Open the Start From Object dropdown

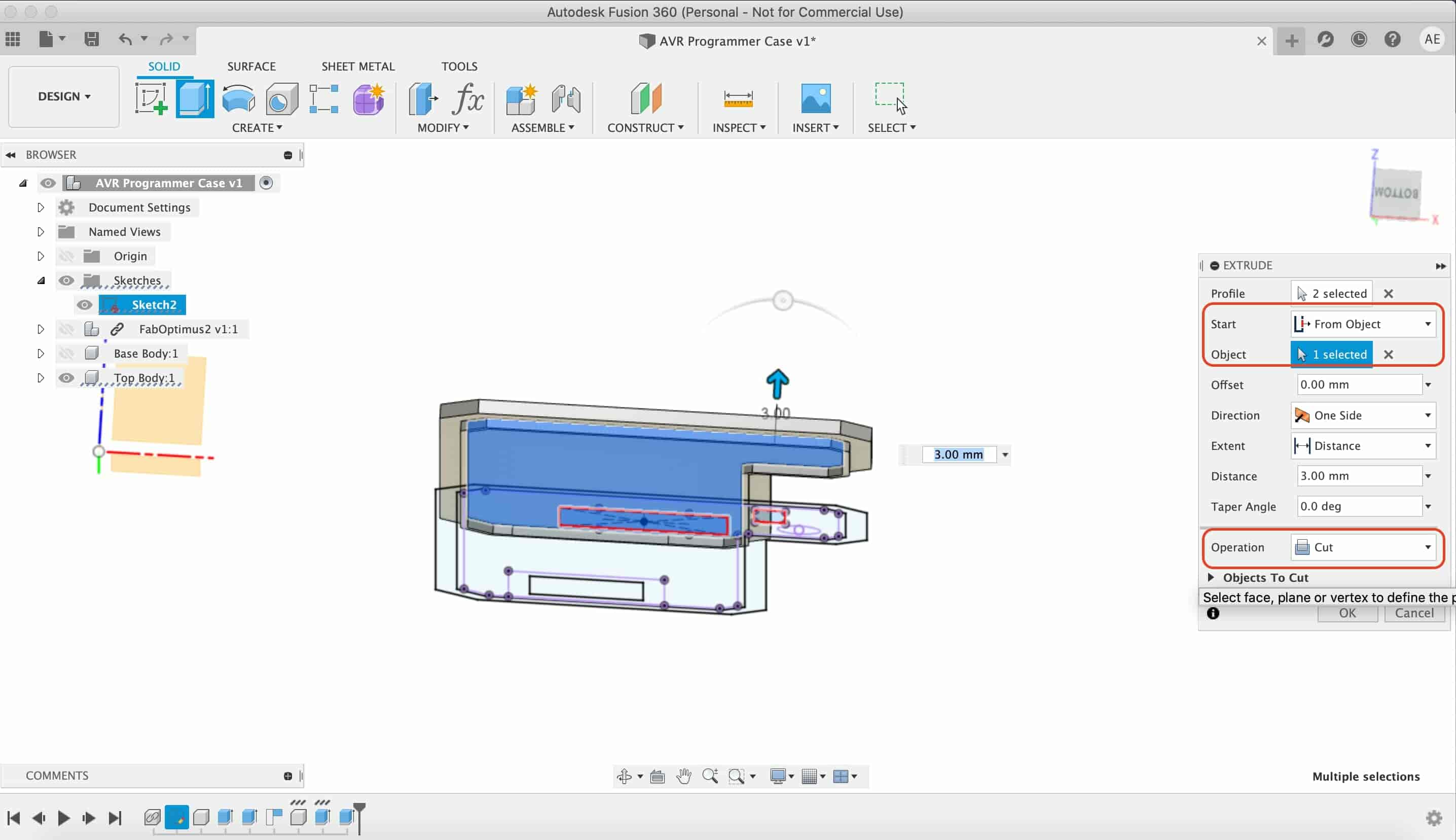[1363, 324]
